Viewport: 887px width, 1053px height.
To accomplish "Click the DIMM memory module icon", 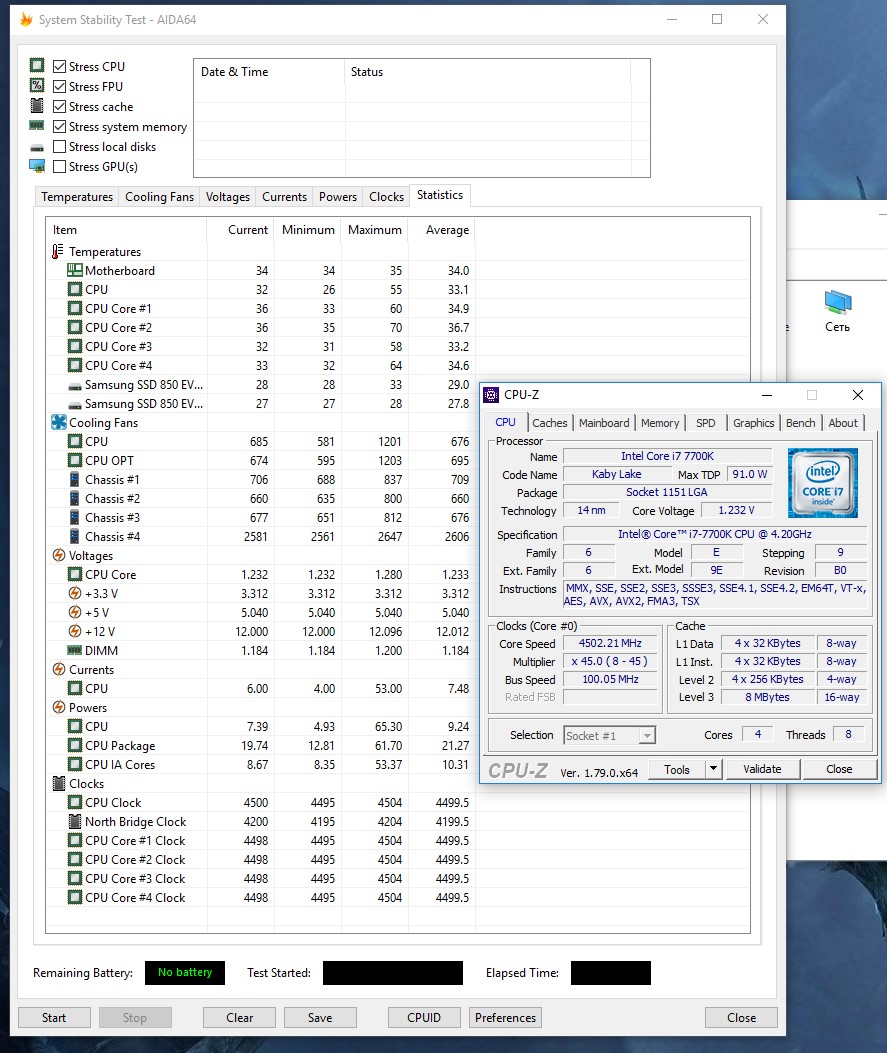I will pos(75,650).
